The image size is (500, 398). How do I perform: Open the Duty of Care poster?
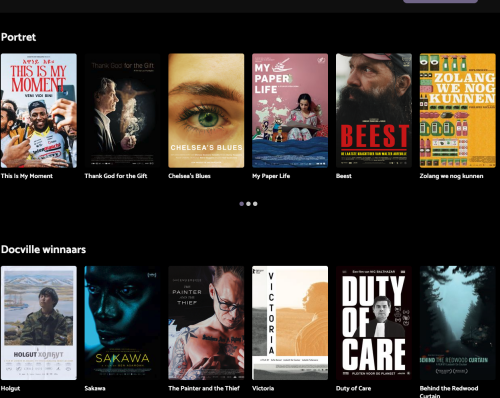click(374, 323)
